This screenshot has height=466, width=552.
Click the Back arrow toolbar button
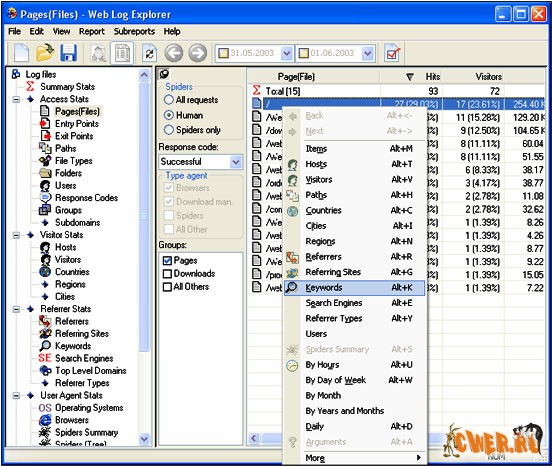[x=174, y=53]
